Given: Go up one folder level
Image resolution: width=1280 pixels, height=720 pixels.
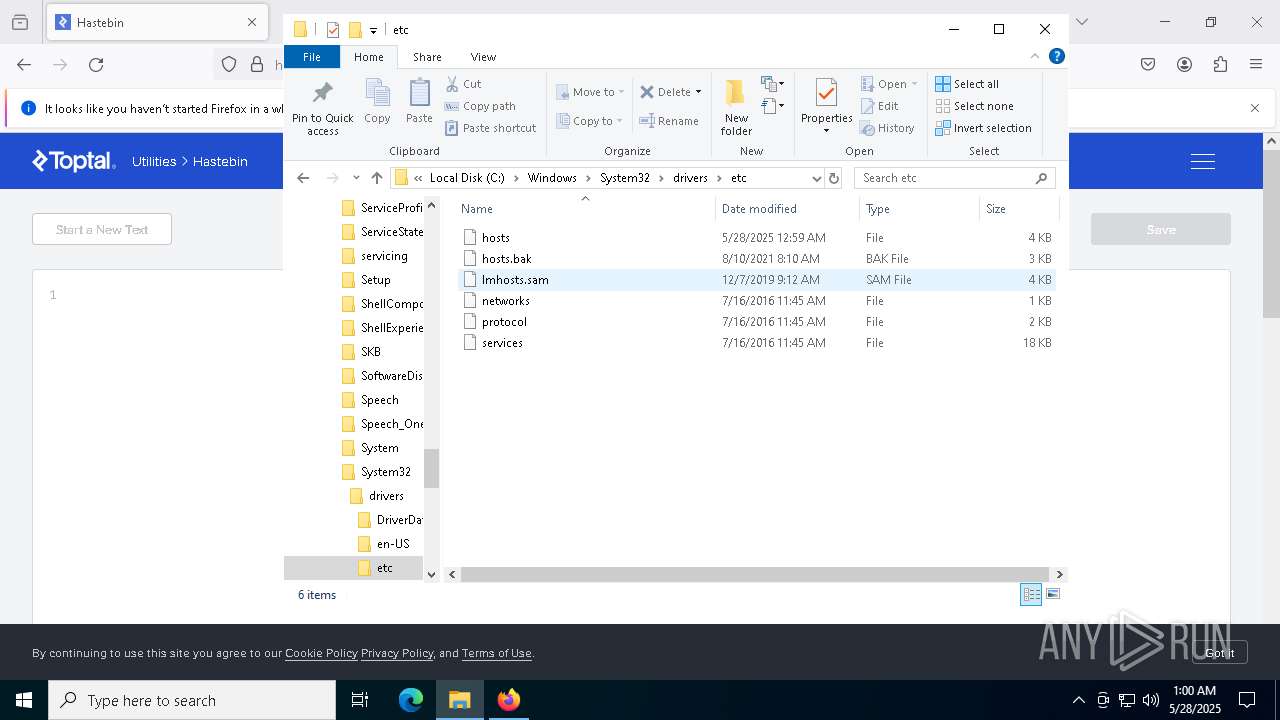Looking at the screenshot, I should pos(377,178).
